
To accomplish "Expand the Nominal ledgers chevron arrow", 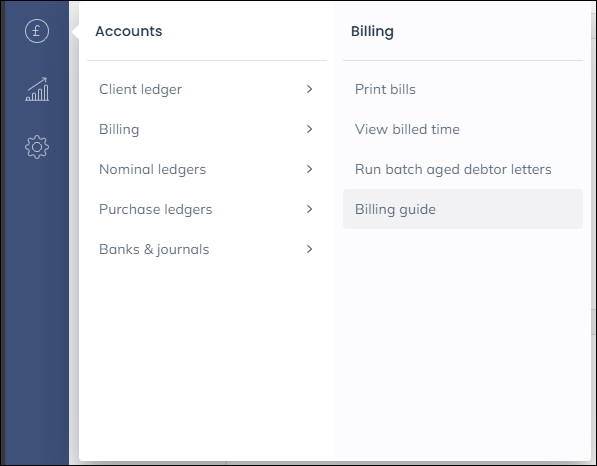I will point(309,169).
